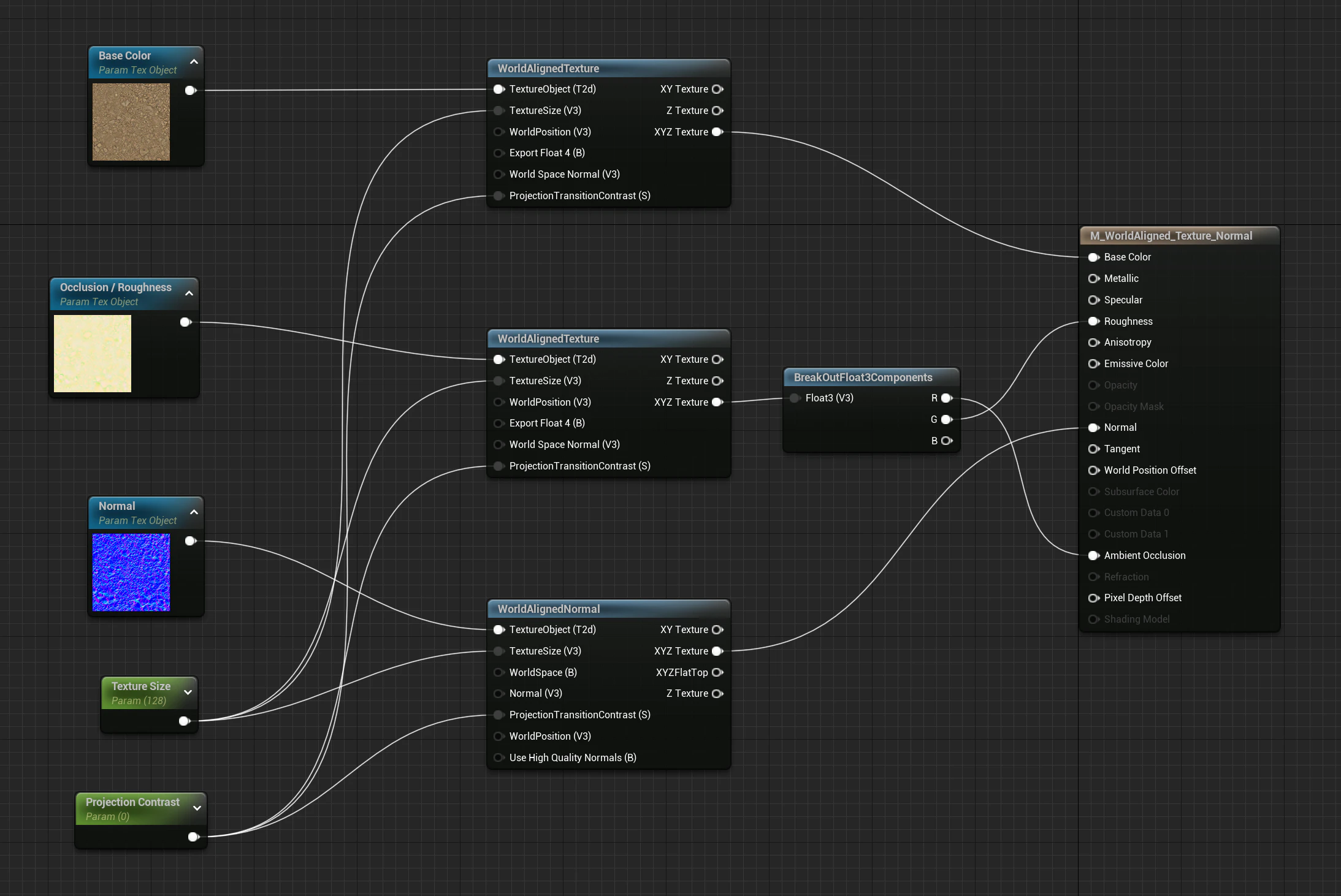Screen dimensions: 1341x896
Task: Click the Base Color node output pin
Action: click(x=191, y=91)
